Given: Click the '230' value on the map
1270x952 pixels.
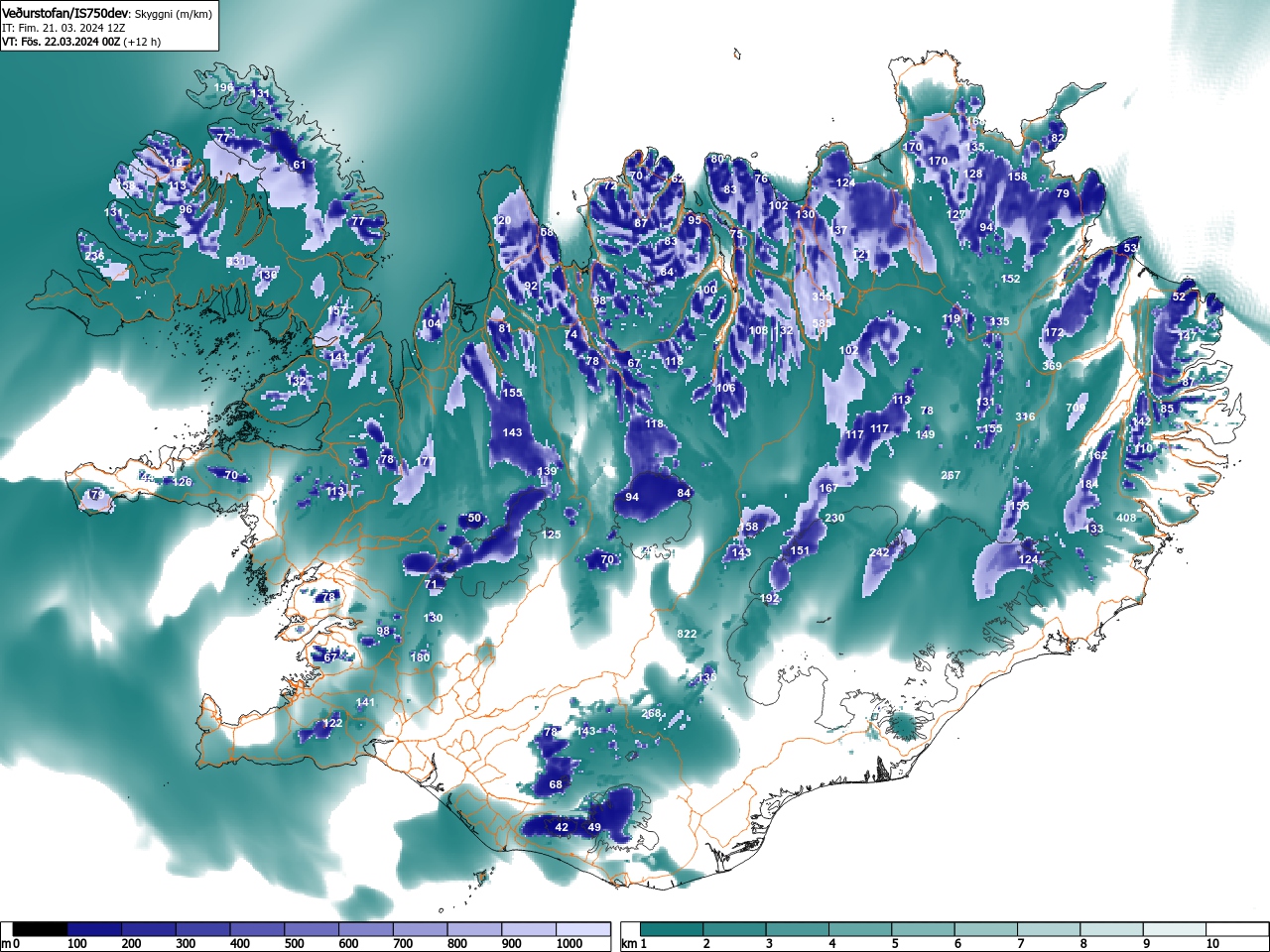Looking at the screenshot, I should pyautogui.click(x=834, y=518).
